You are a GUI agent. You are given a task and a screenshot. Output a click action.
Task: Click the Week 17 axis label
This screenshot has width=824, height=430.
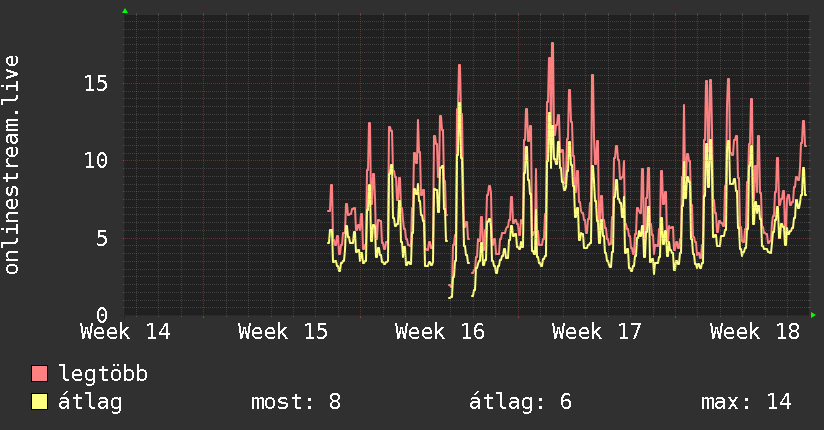point(596,332)
